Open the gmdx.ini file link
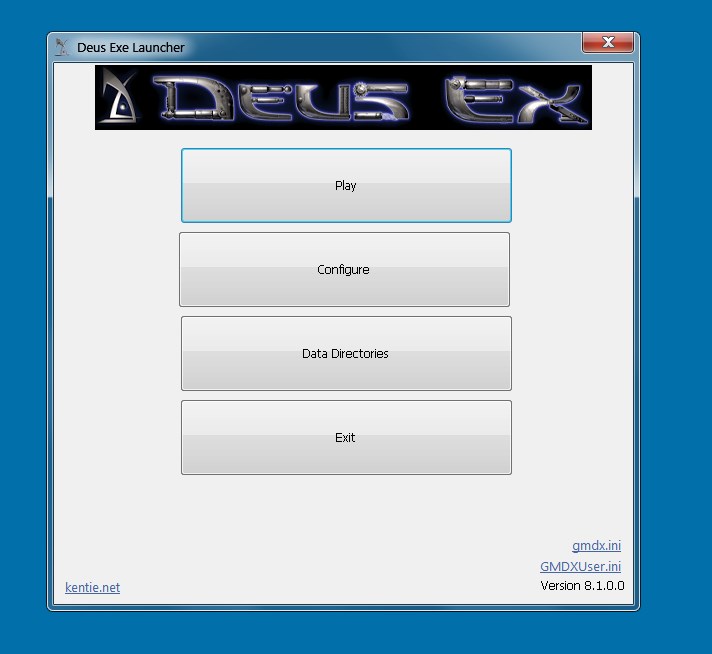Screen dimensions: 712x654 pos(596,545)
